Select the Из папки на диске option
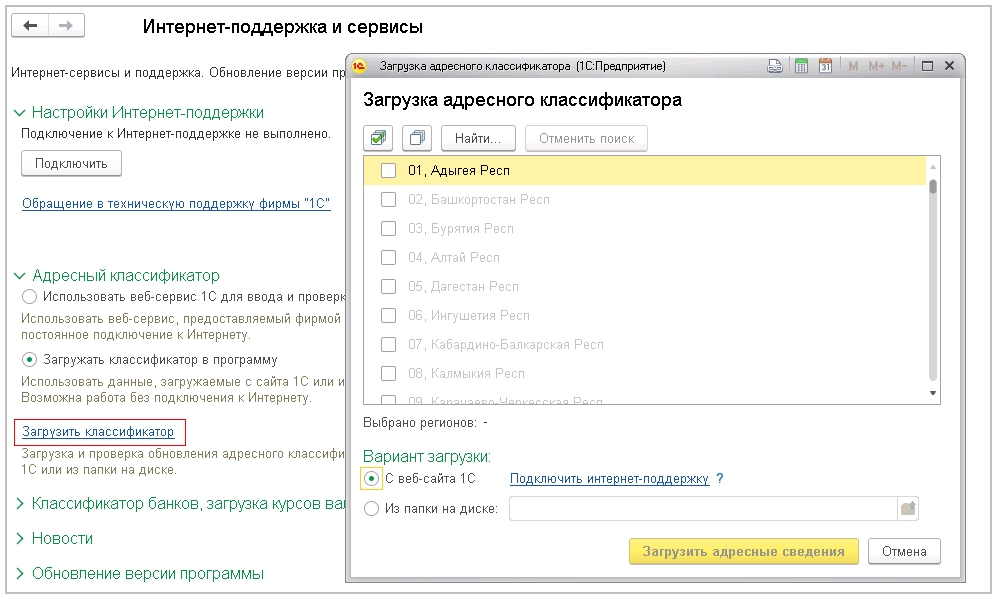 click(x=372, y=509)
